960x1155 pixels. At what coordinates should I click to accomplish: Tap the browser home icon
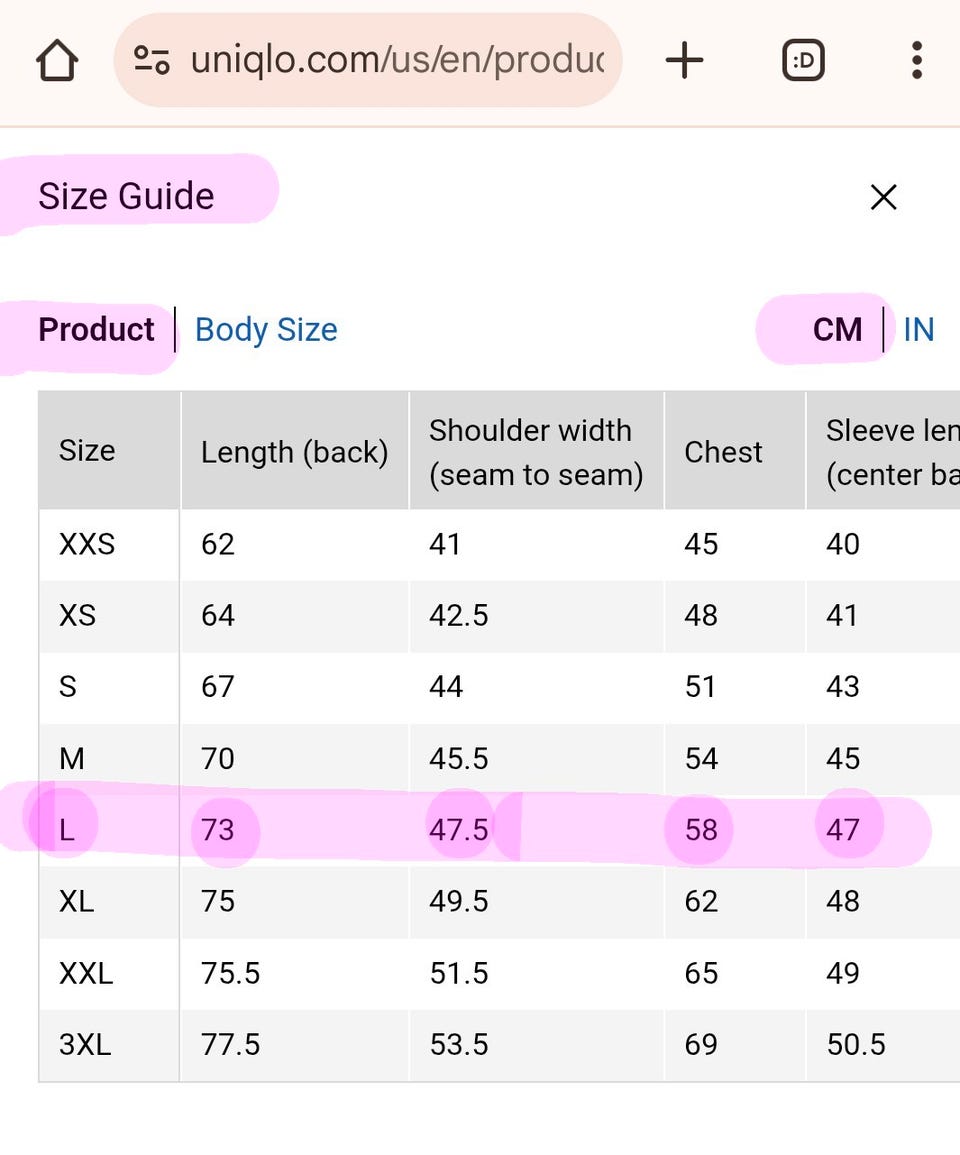[57, 61]
